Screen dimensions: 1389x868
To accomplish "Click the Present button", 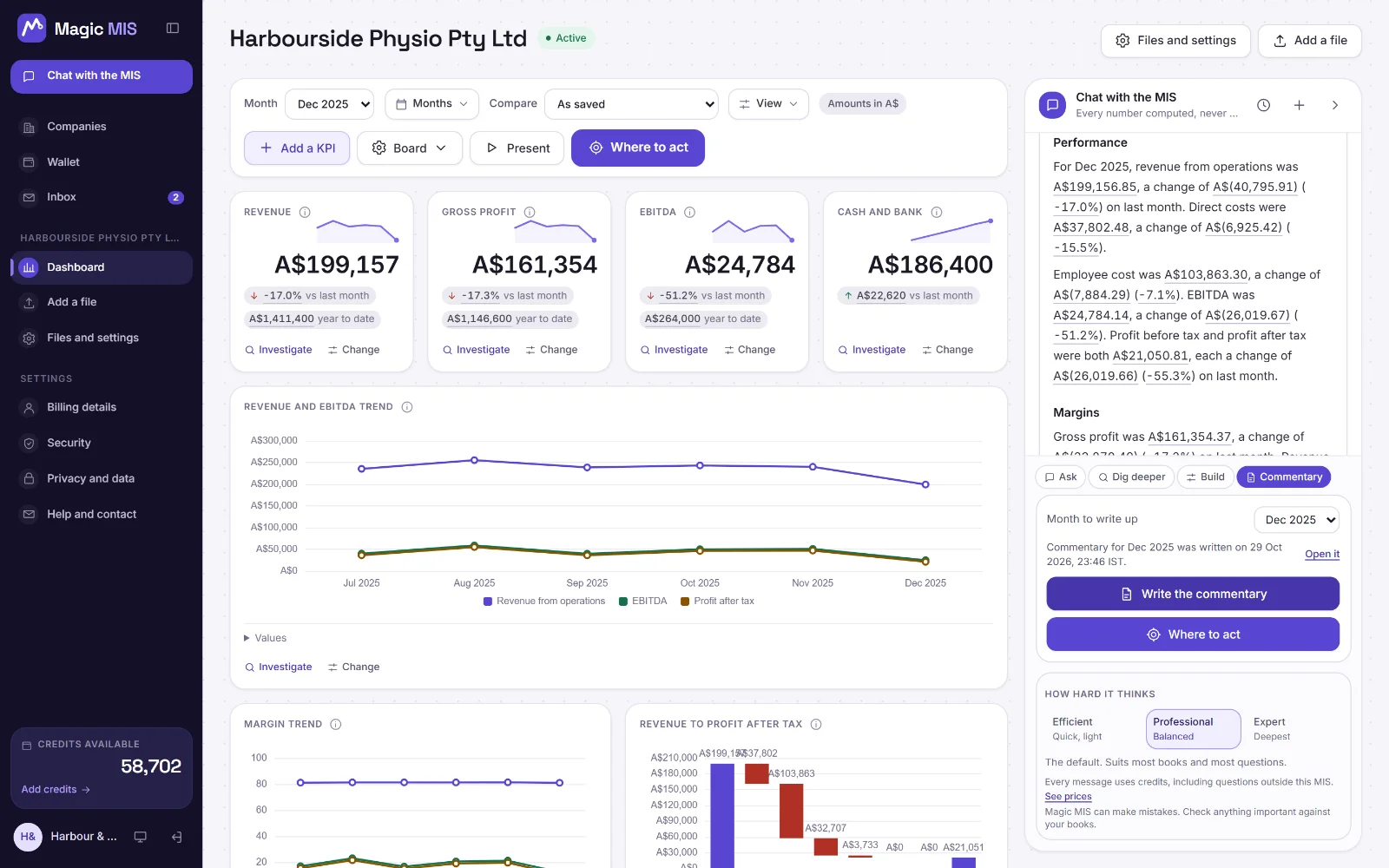I will (517, 148).
